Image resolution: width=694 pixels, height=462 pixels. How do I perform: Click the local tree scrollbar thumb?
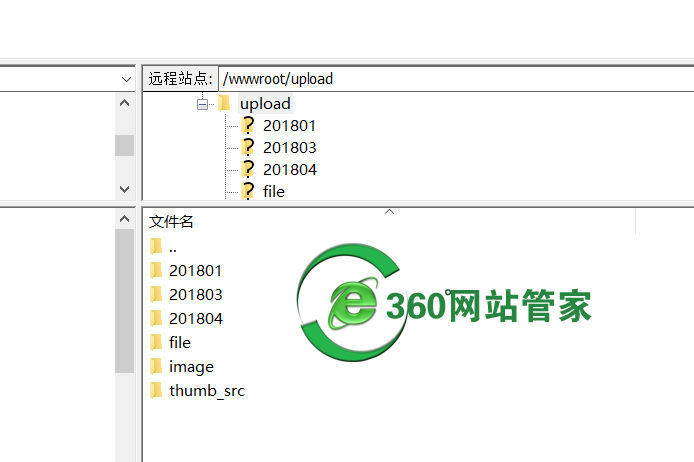pyautogui.click(x=124, y=145)
